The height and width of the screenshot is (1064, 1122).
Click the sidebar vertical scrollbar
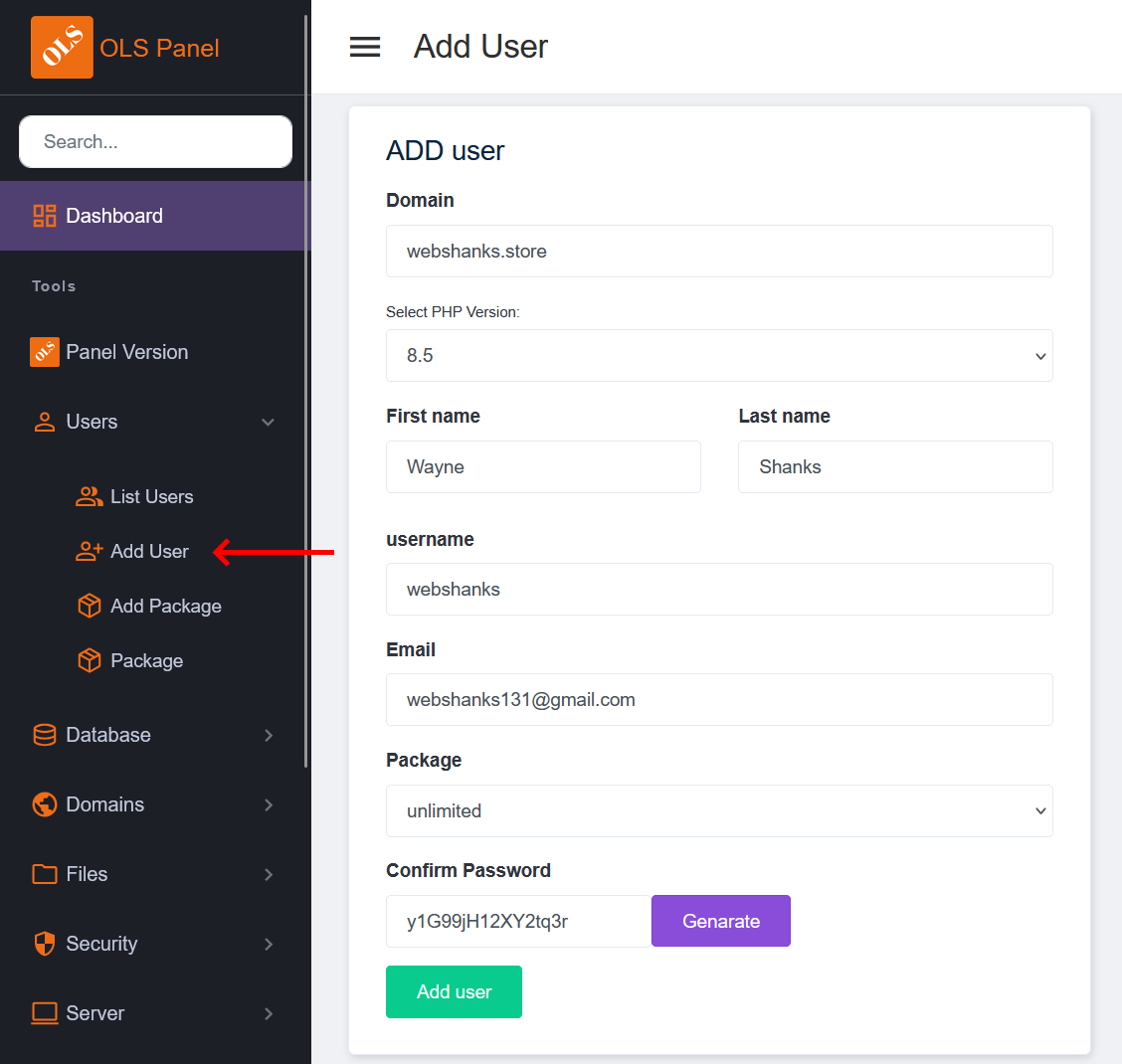[x=306, y=391]
